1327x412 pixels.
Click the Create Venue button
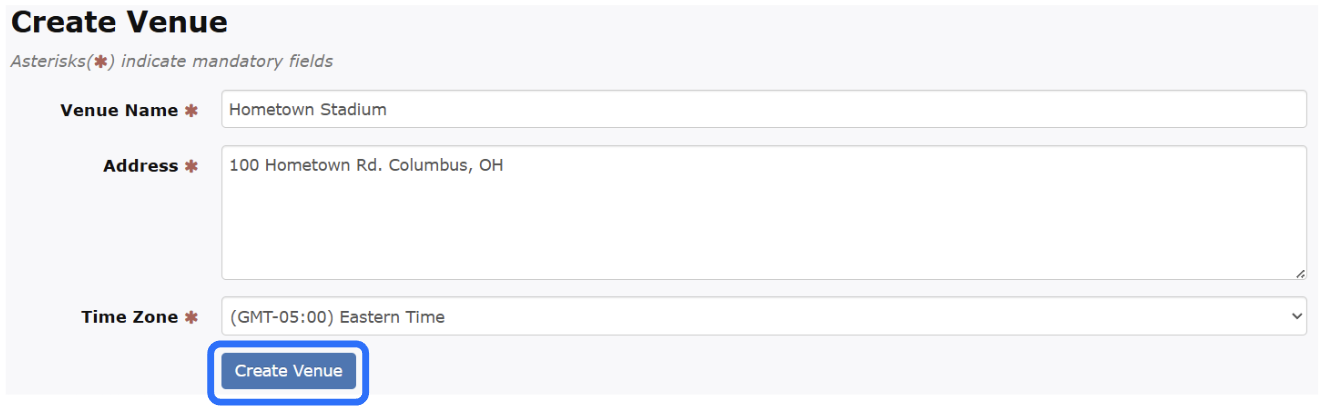tap(288, 371)
